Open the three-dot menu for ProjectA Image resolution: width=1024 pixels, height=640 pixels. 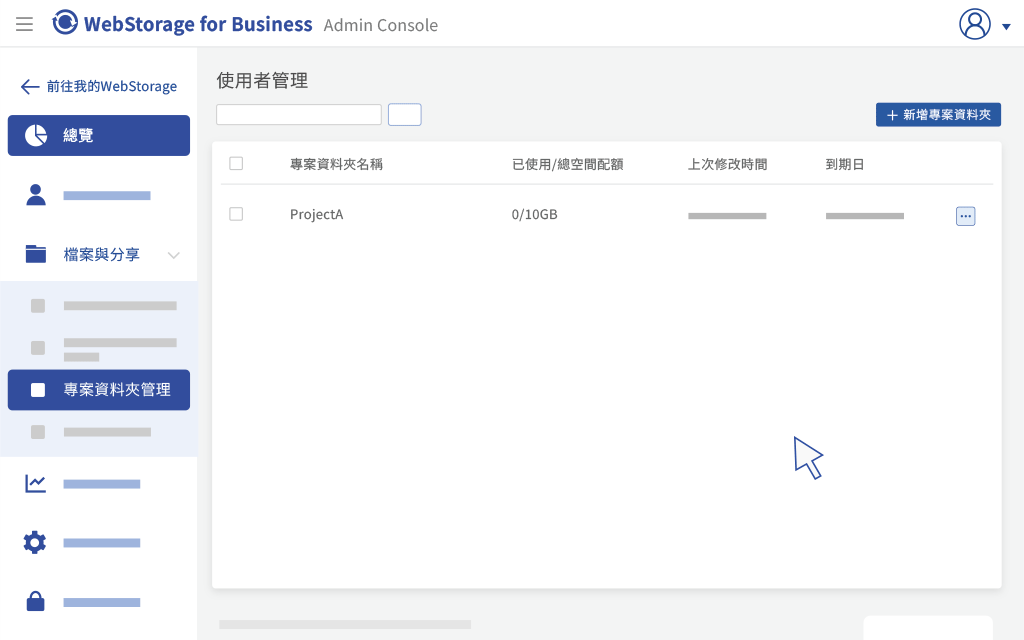965,216
